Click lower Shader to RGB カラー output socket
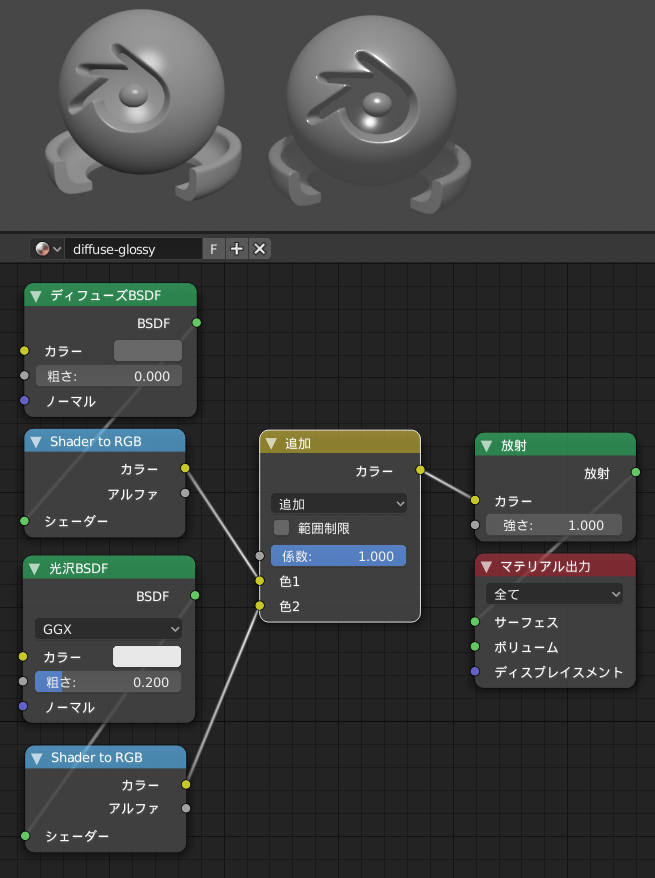Image resolution: width=655 pixels, height=878 pixels. click(x=186, y=784)
